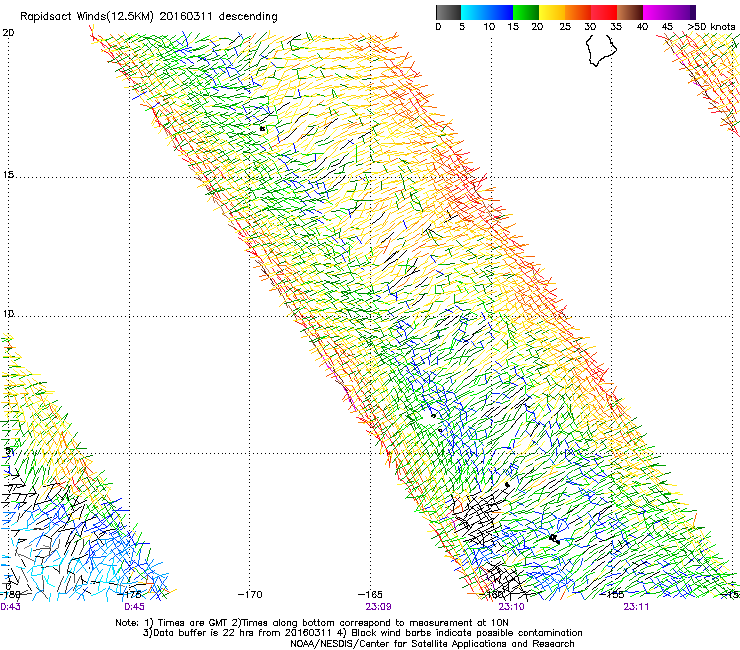The height and width of the screenshot is (650, 740).
Task: Select the blue 10-15 knots legend swatch
Action: point(500,12)
